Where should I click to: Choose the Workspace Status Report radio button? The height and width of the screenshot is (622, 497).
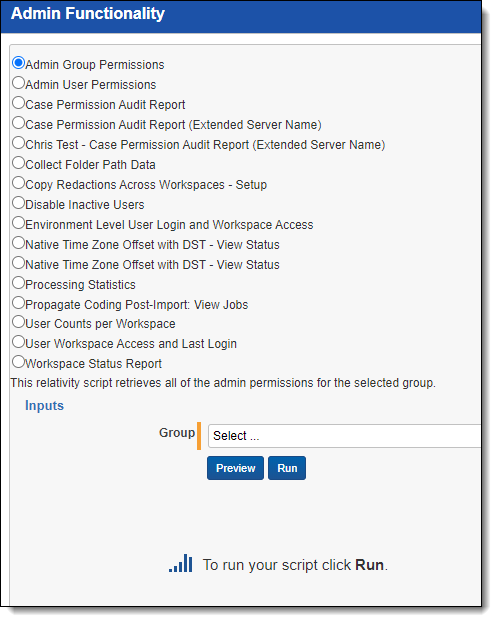(x=18, y=362)
